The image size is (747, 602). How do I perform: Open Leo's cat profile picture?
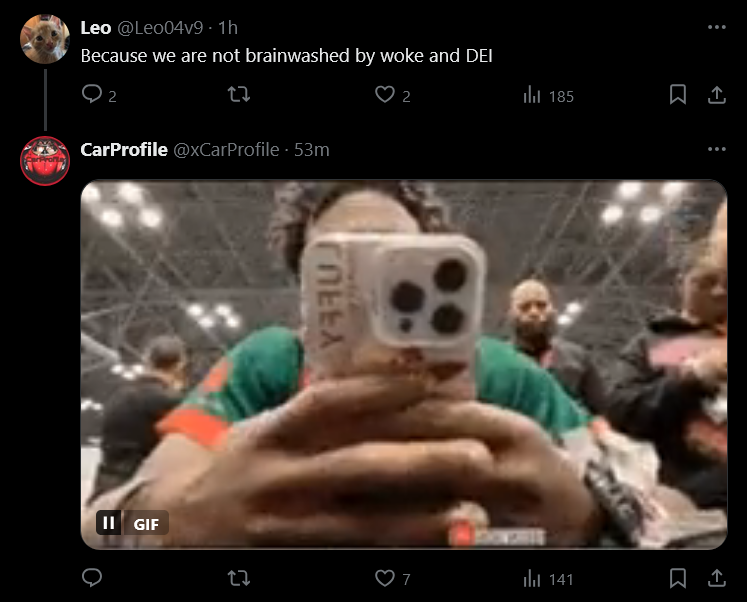pos(45,39)
